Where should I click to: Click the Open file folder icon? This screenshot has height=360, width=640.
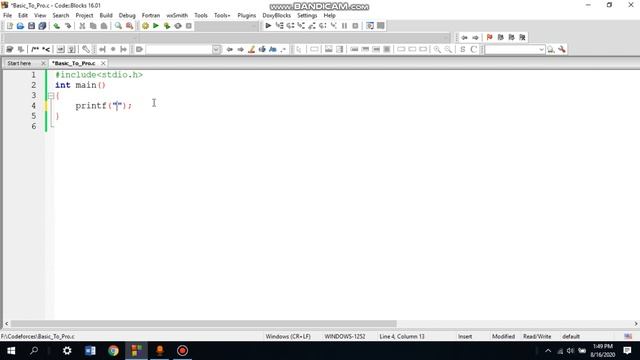(20, 26)
